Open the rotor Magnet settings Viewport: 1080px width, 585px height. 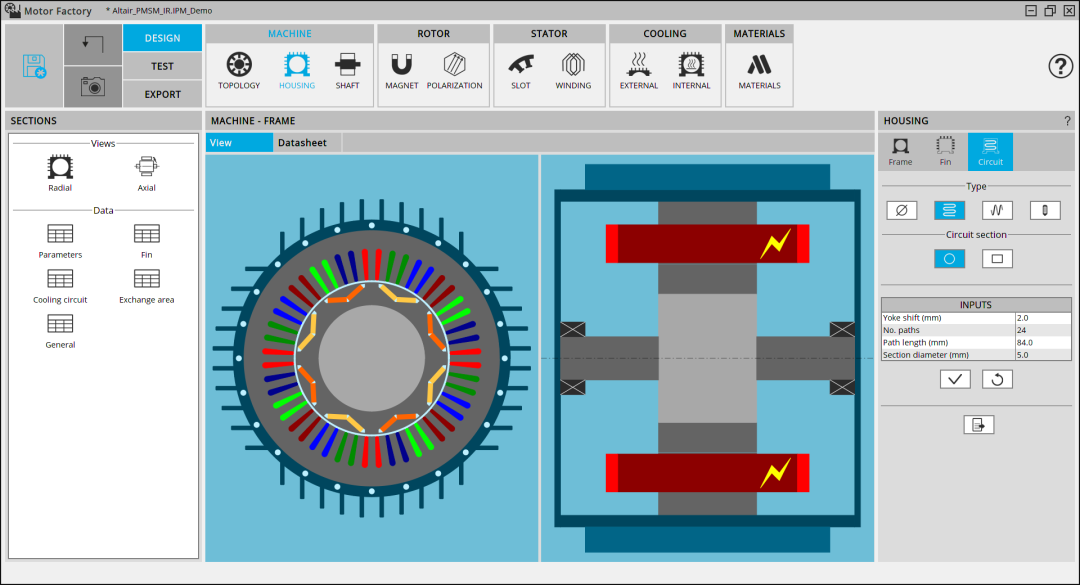click(x=402, y=70)
